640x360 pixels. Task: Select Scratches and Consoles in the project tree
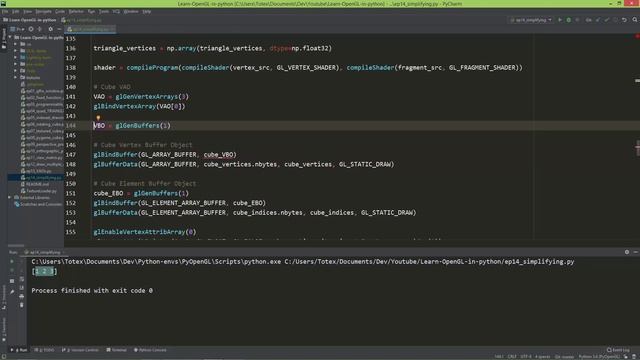point(38,204)
